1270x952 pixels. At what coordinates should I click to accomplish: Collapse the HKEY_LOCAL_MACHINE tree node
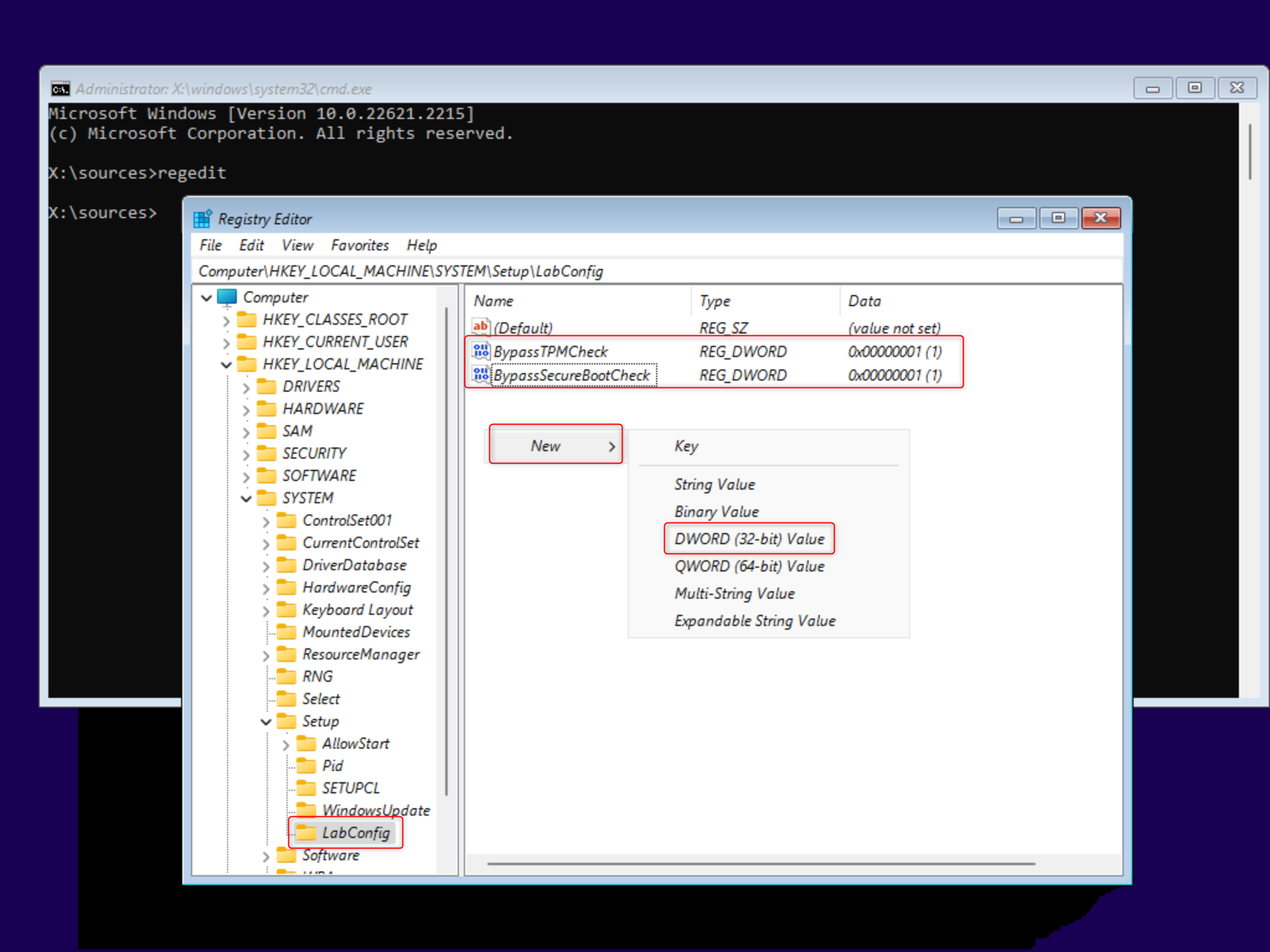pyautogui.click(x=226, y=364)
